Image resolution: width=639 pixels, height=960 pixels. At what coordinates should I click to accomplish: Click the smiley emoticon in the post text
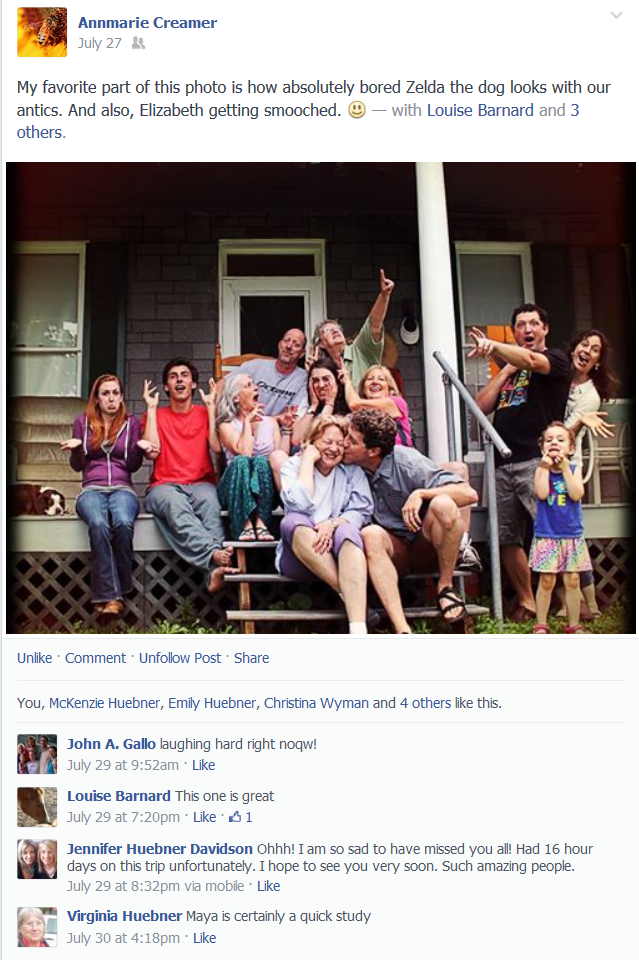[x=357, y=110]
